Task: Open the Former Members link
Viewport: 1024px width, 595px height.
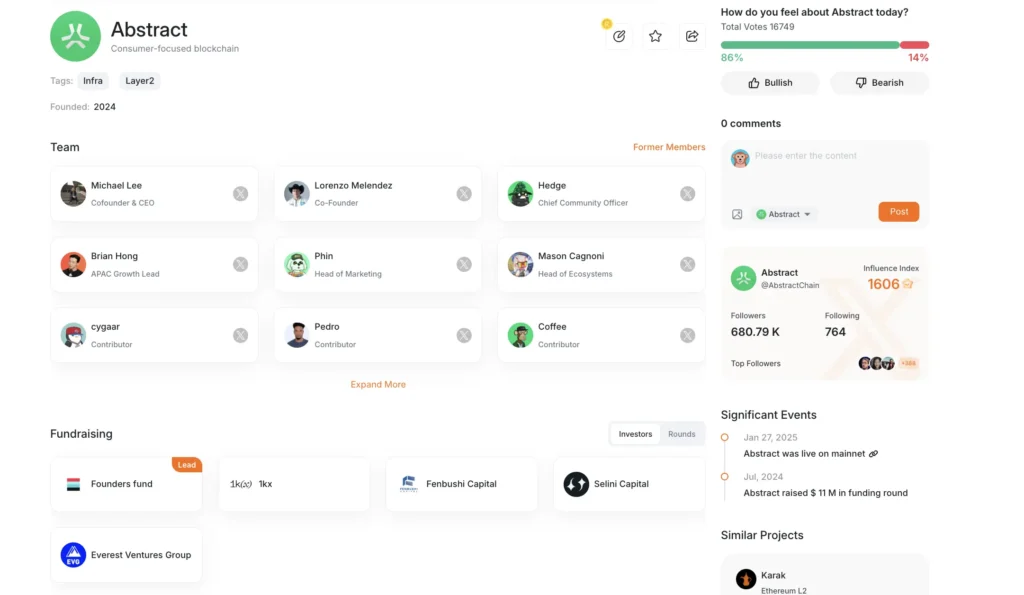Action: 669,147
